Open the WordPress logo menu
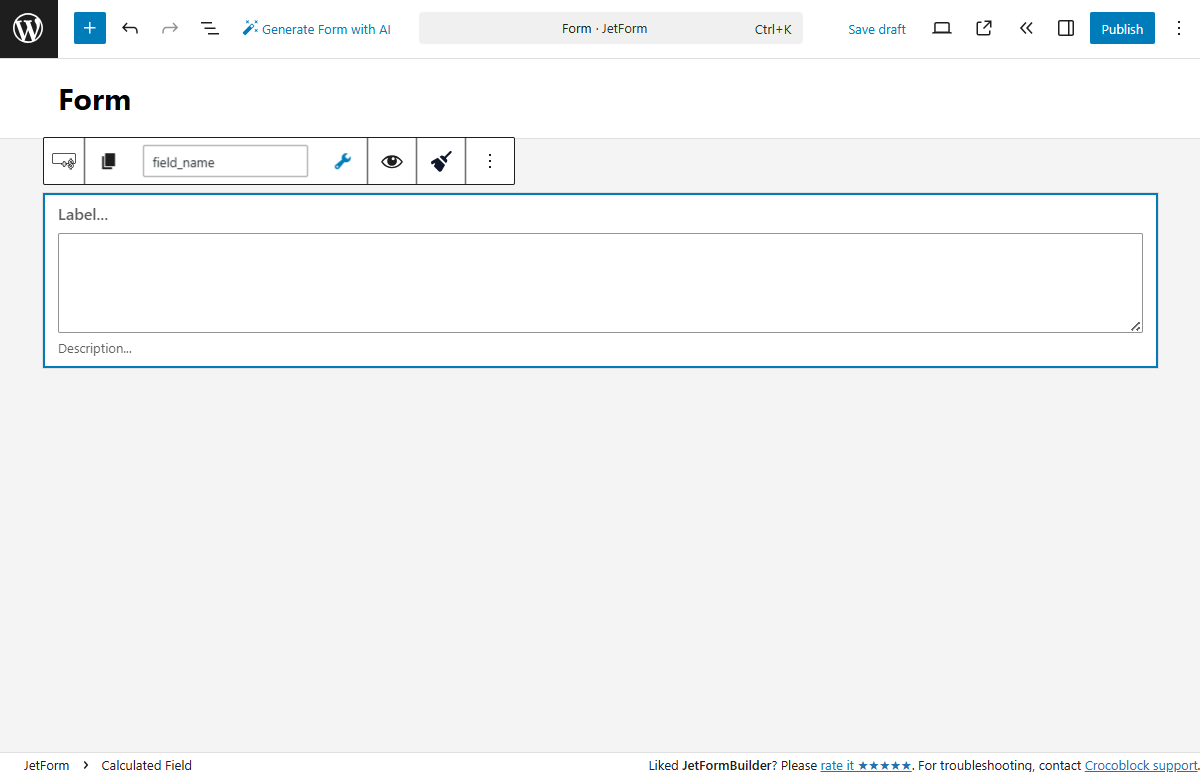1200x772 pixels. click(x=28, y=29)
